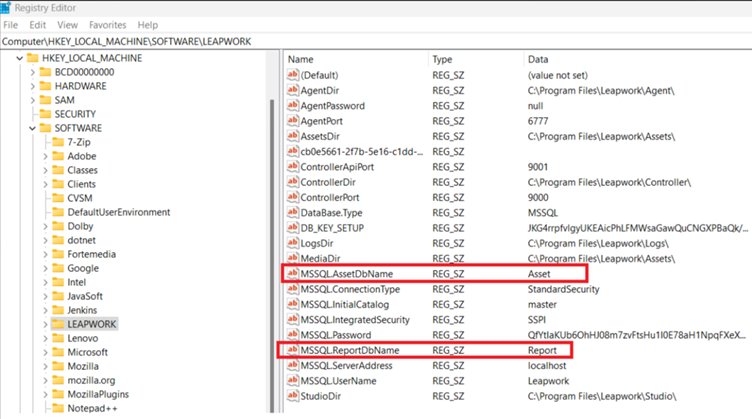Expand the HARDWARE key chevron
Viewport: 752px width, 419px height.
[33, 86]
